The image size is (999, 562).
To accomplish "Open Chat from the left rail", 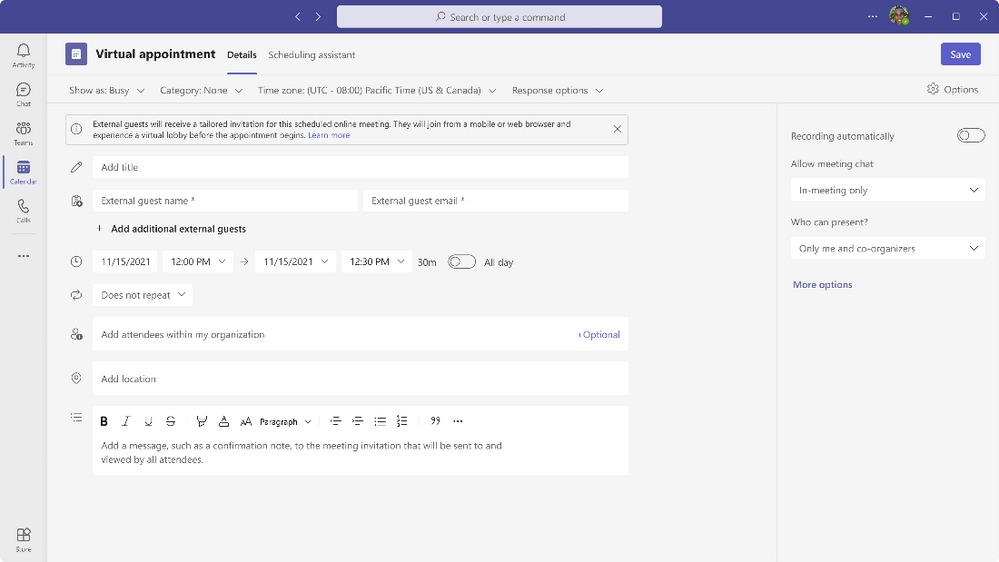I will click(23, 94).
